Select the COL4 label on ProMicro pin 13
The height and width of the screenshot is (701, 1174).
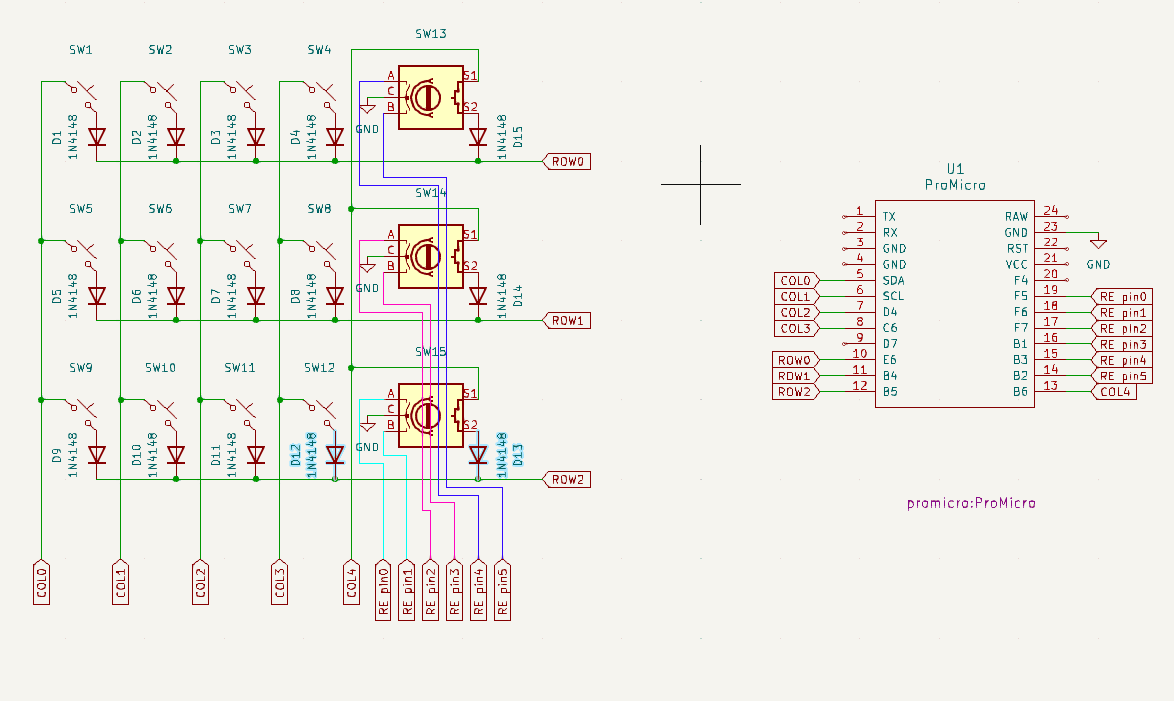point(1115,392)
